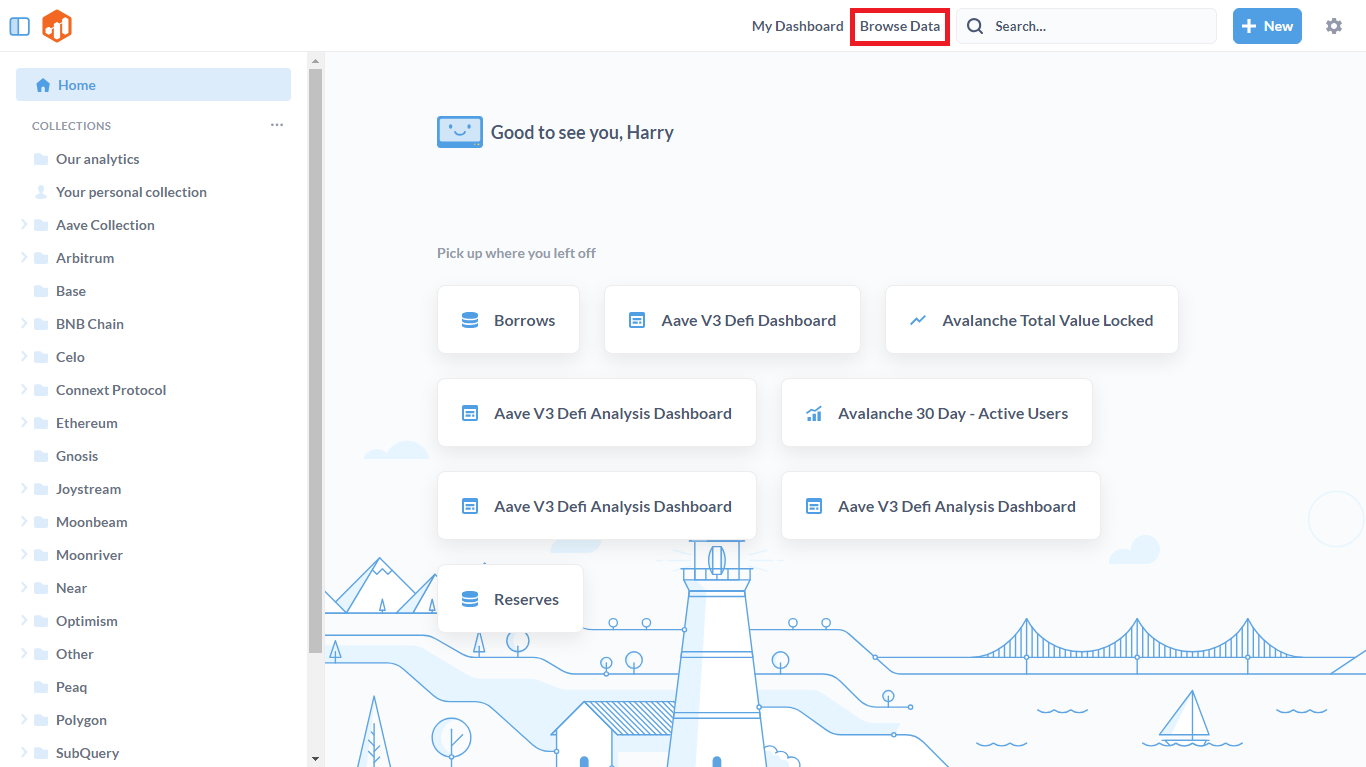Click the folder icon beside Our analytics
Screen dimensions: 1366x767
click(x=41, y=159)
